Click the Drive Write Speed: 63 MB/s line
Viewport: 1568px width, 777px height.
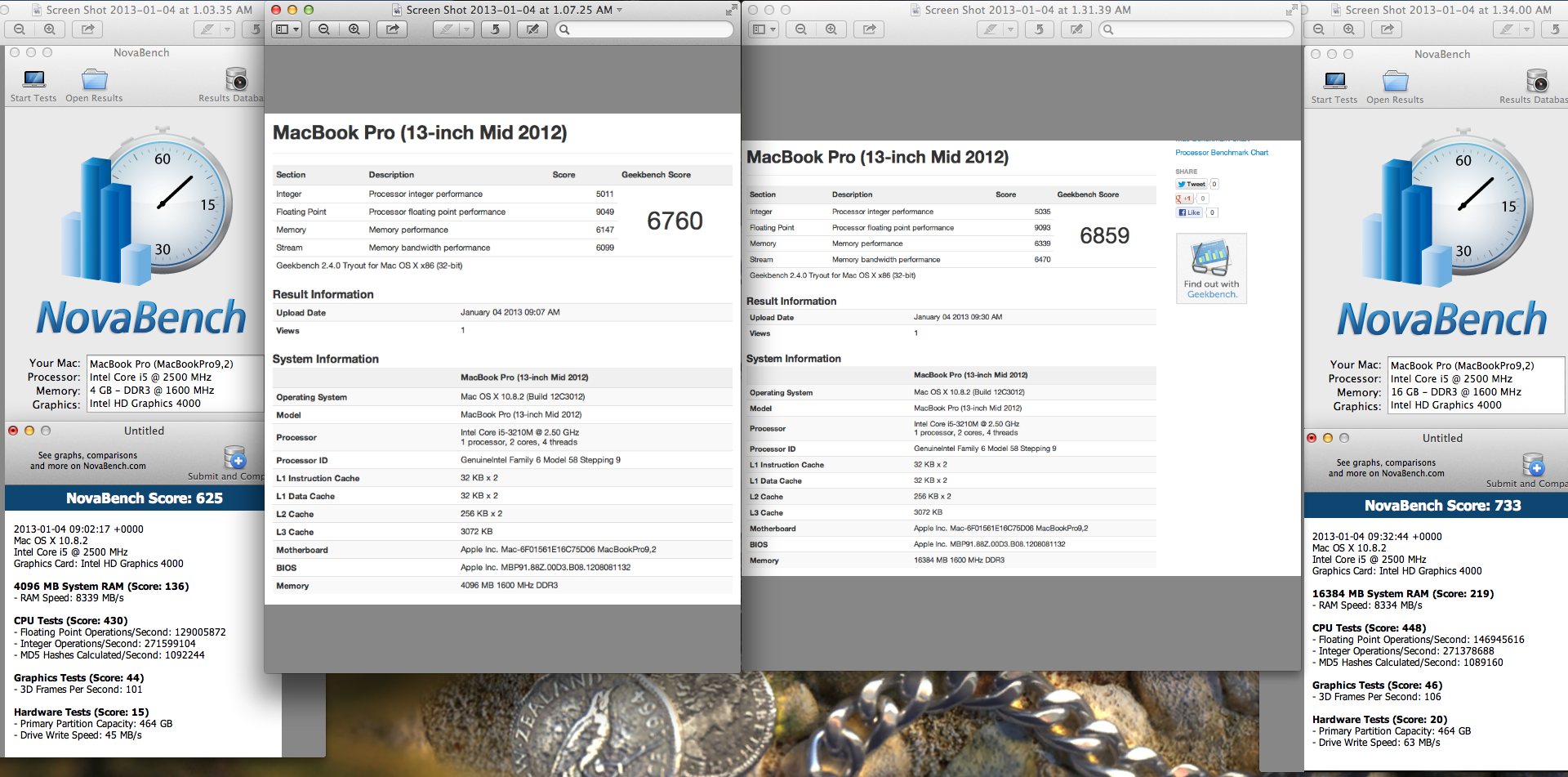coord(1376,743)
